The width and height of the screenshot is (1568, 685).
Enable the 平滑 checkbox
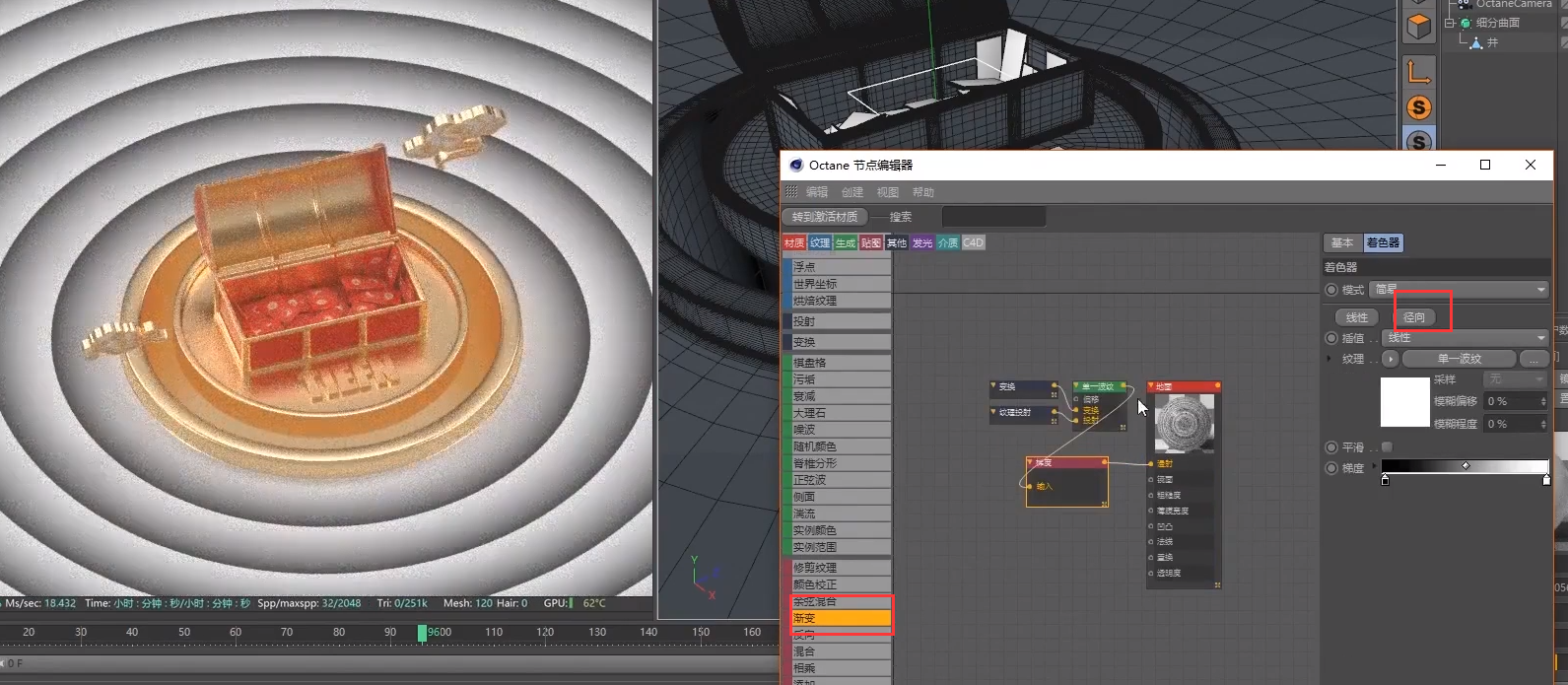tap(1387, 447)
